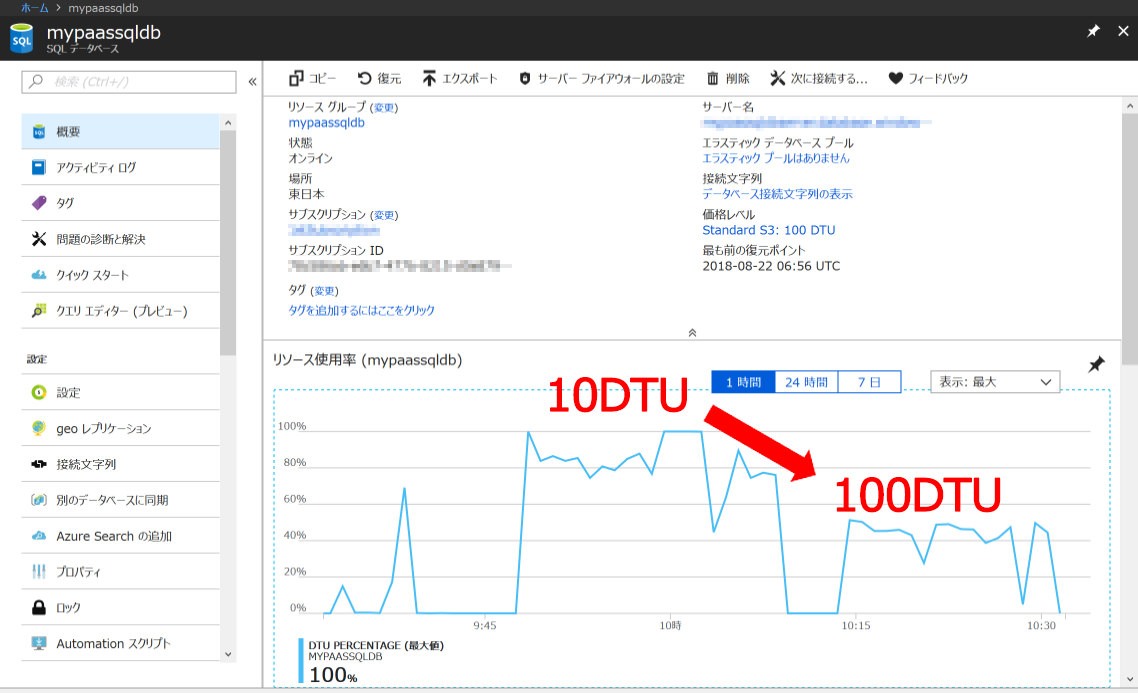The width and height of the screenshot is (1138, 693).
Task: Click the オンライン status text
Action: pyautogui.click(x=311, y=158)
